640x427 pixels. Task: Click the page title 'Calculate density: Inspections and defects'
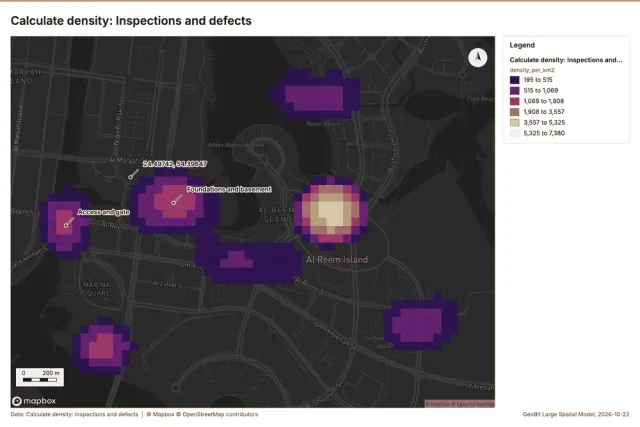click(131, 21)
